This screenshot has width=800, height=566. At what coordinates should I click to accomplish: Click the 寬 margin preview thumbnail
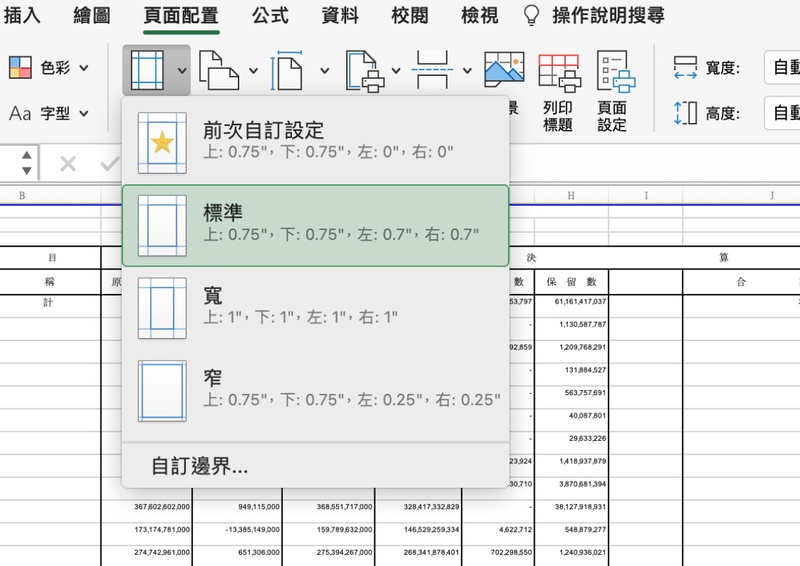point(162,308)
